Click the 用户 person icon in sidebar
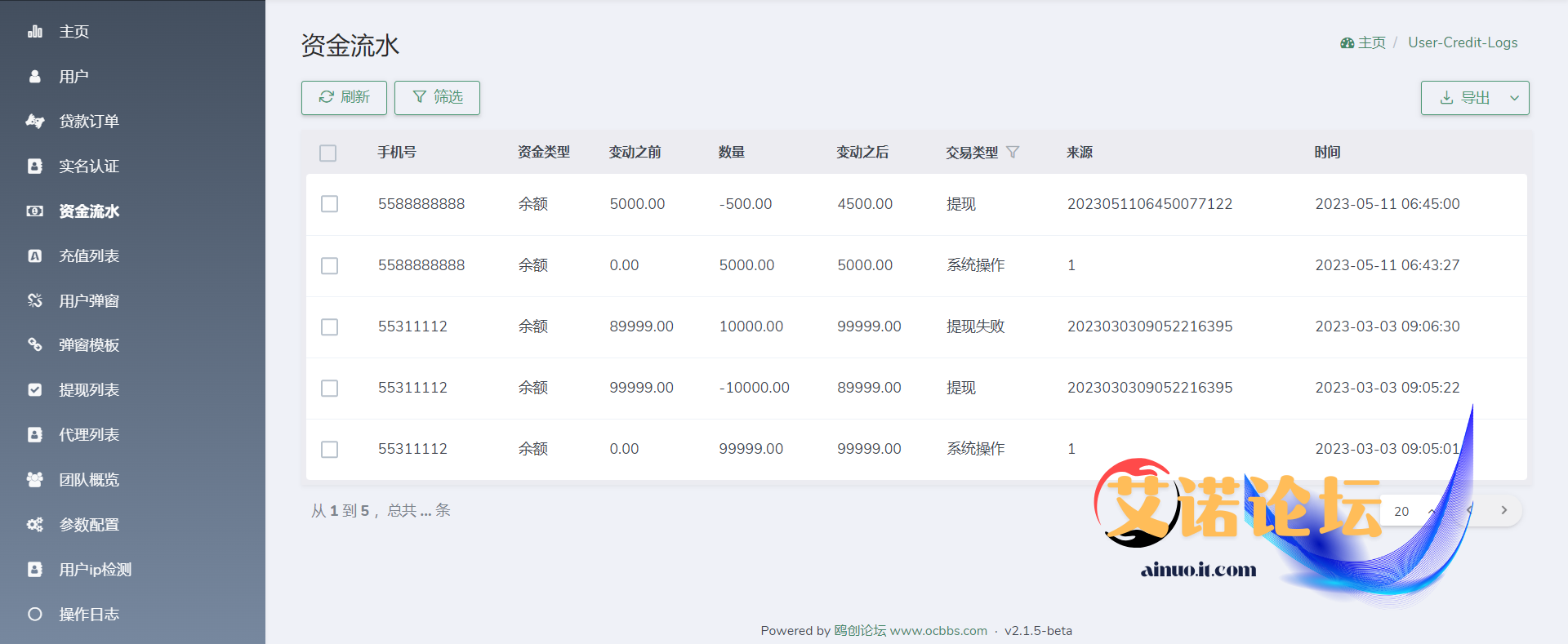The height and width of the screenshot is (644, 1568). pyautogui.click(x=35, y=77)
